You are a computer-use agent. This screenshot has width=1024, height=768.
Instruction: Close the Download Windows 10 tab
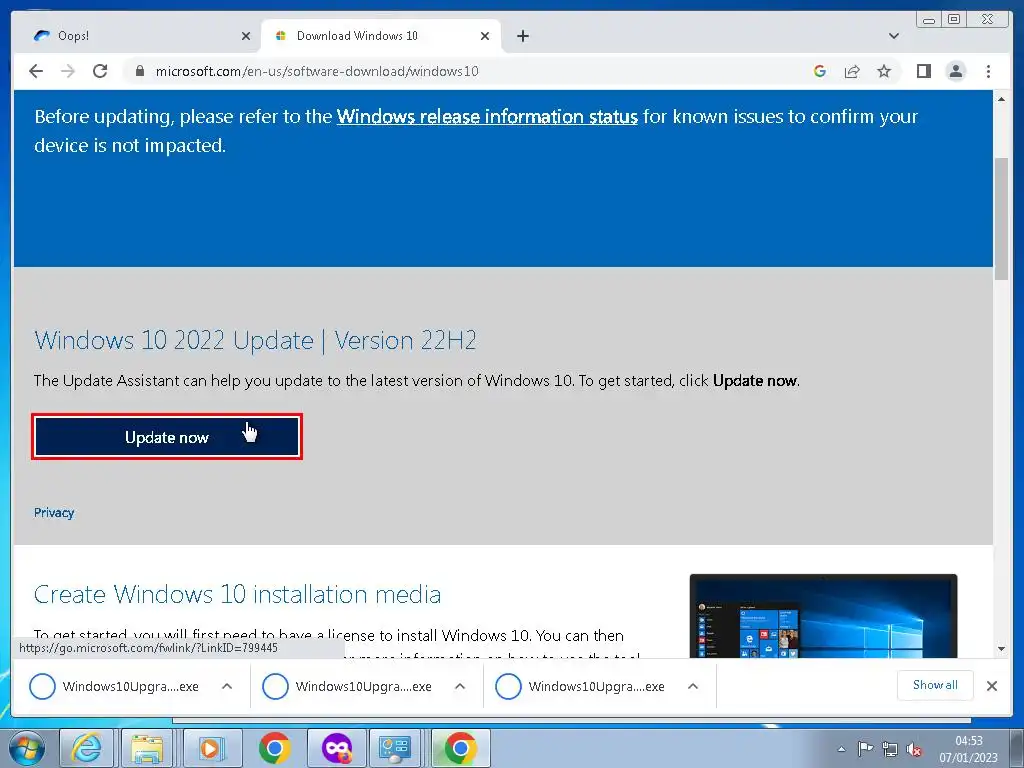(x=485, y=36)
